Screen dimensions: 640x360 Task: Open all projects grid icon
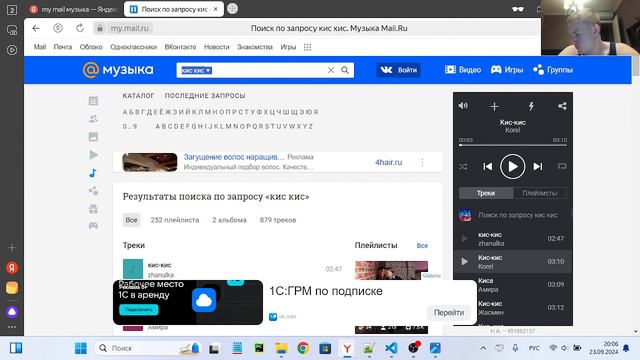pyautogui.click(x=307, y=47)
